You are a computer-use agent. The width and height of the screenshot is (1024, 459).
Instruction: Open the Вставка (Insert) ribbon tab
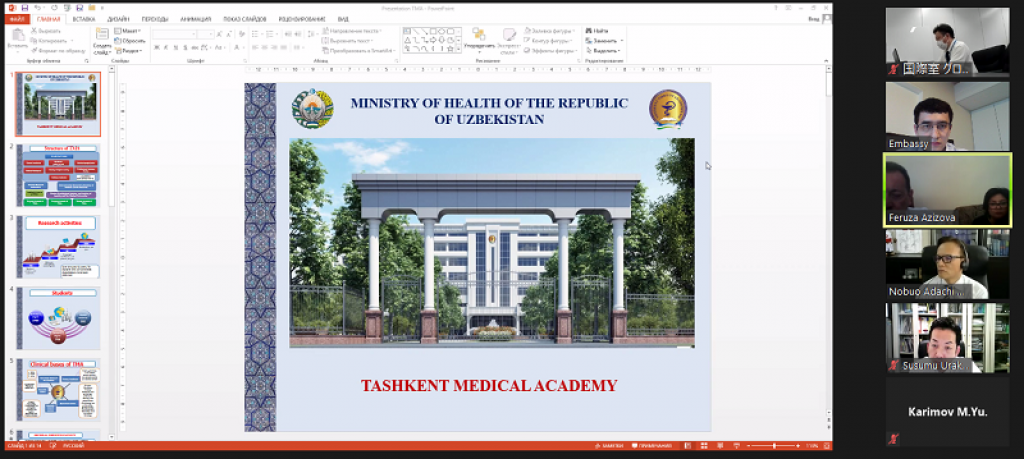[x=84, y=19]
